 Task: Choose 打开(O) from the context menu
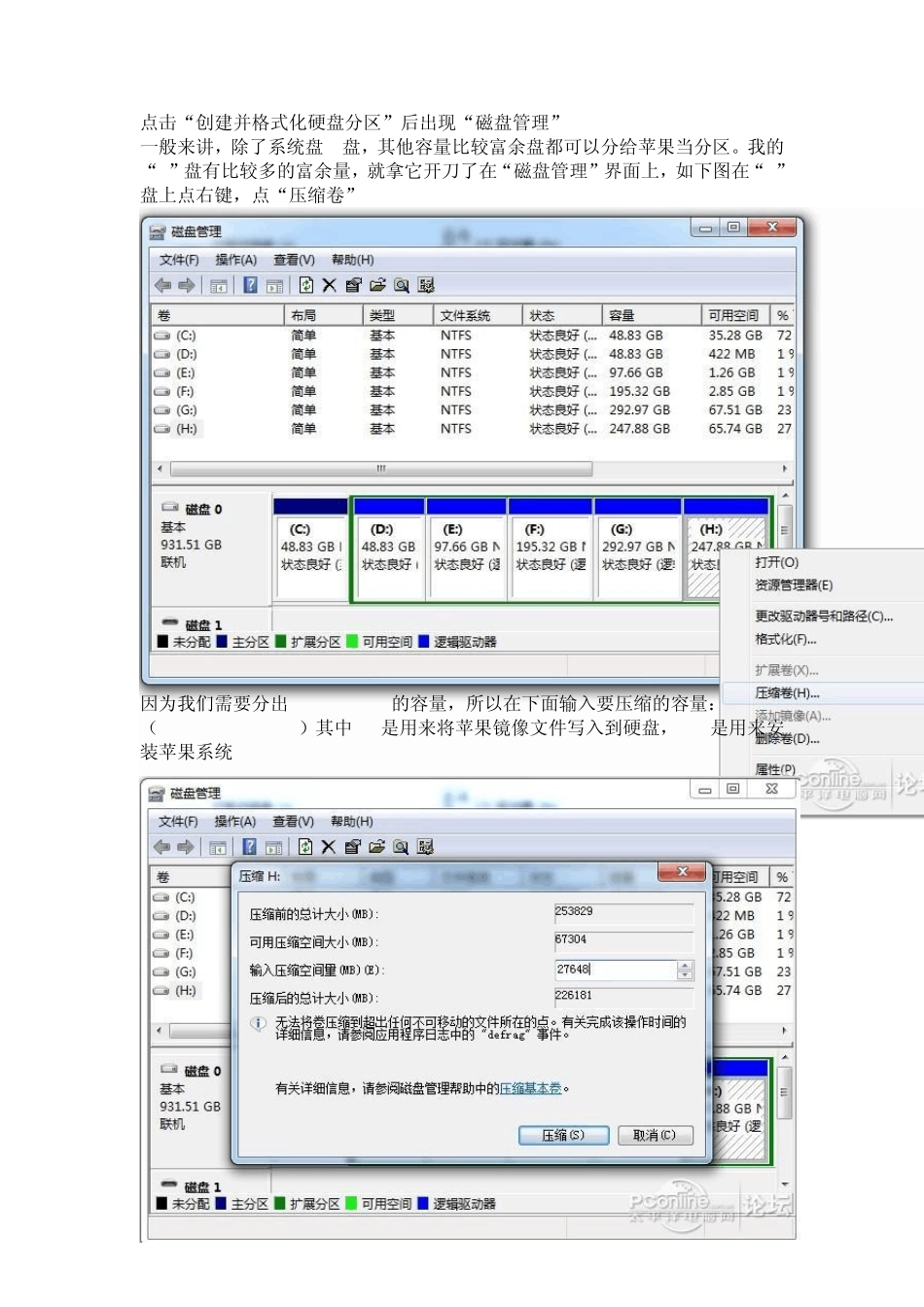777,562
